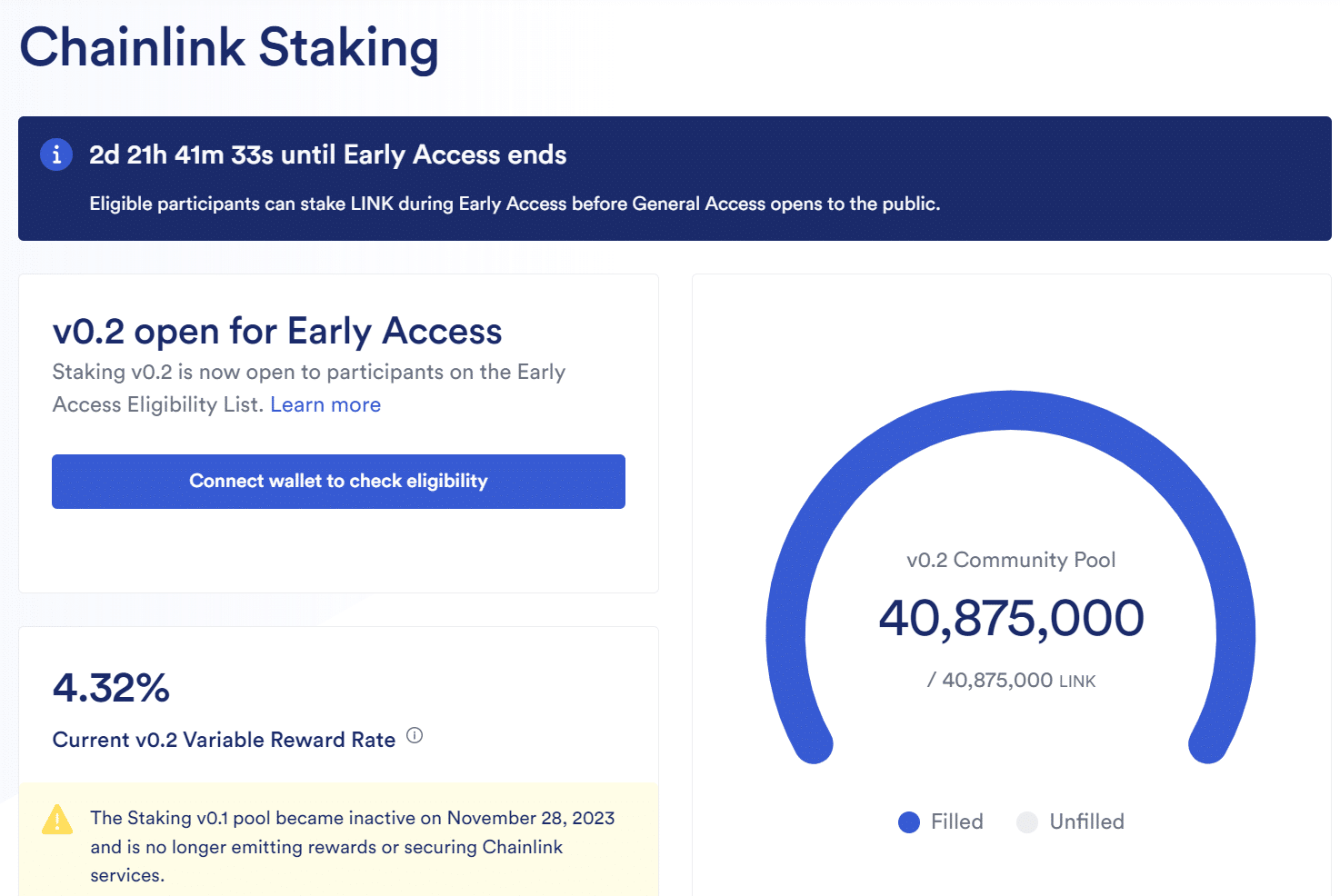1340x896 pixels.
Task: Click the Filled legend label
Action: point(957,821)
